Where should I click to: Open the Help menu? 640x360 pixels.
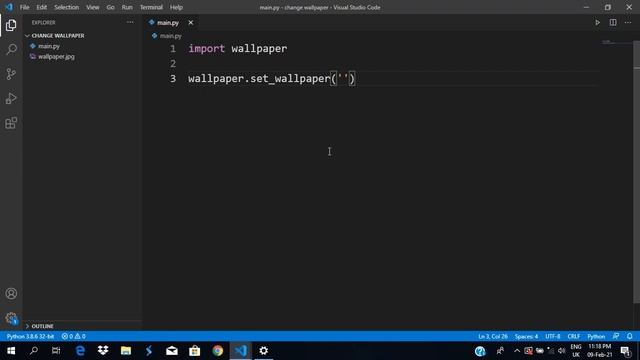[x=176, y=7]
